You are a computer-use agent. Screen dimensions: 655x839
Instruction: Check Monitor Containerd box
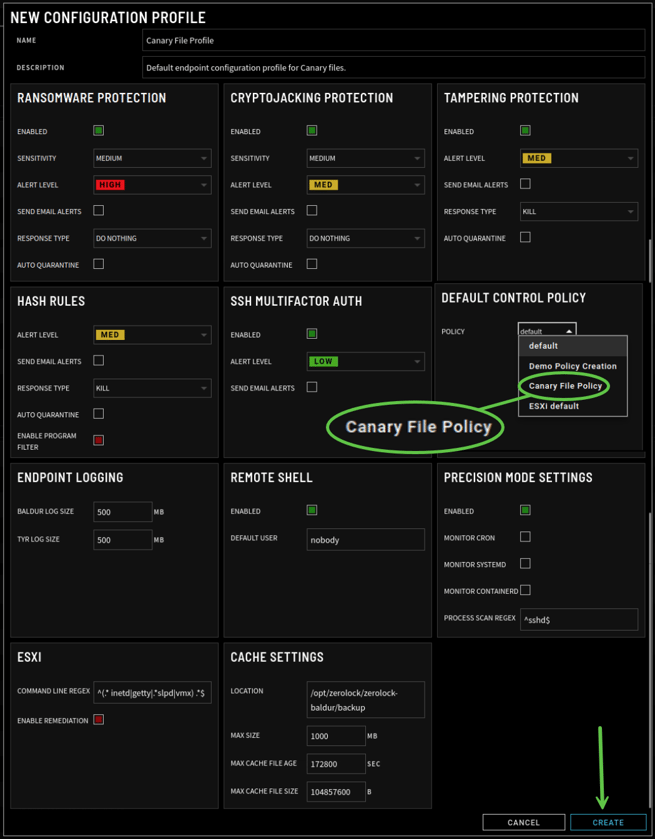point(525,591)
